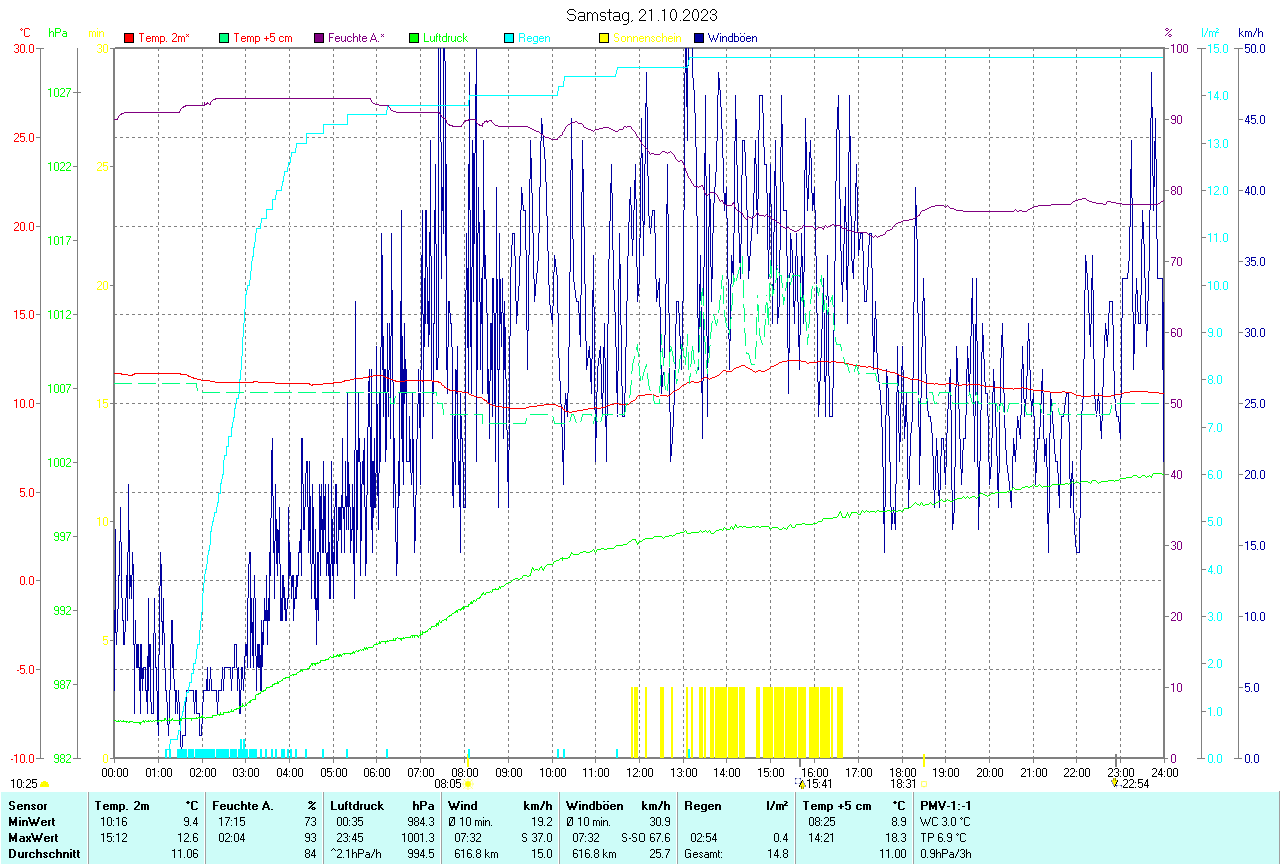Click the km/h axis unit label at top right
Screen dimensions: 1280x864
click(x=1250, y=33)
